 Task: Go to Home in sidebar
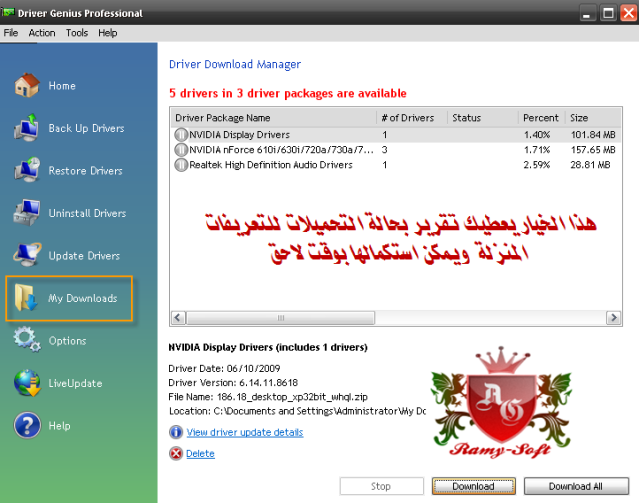[62, 86]
